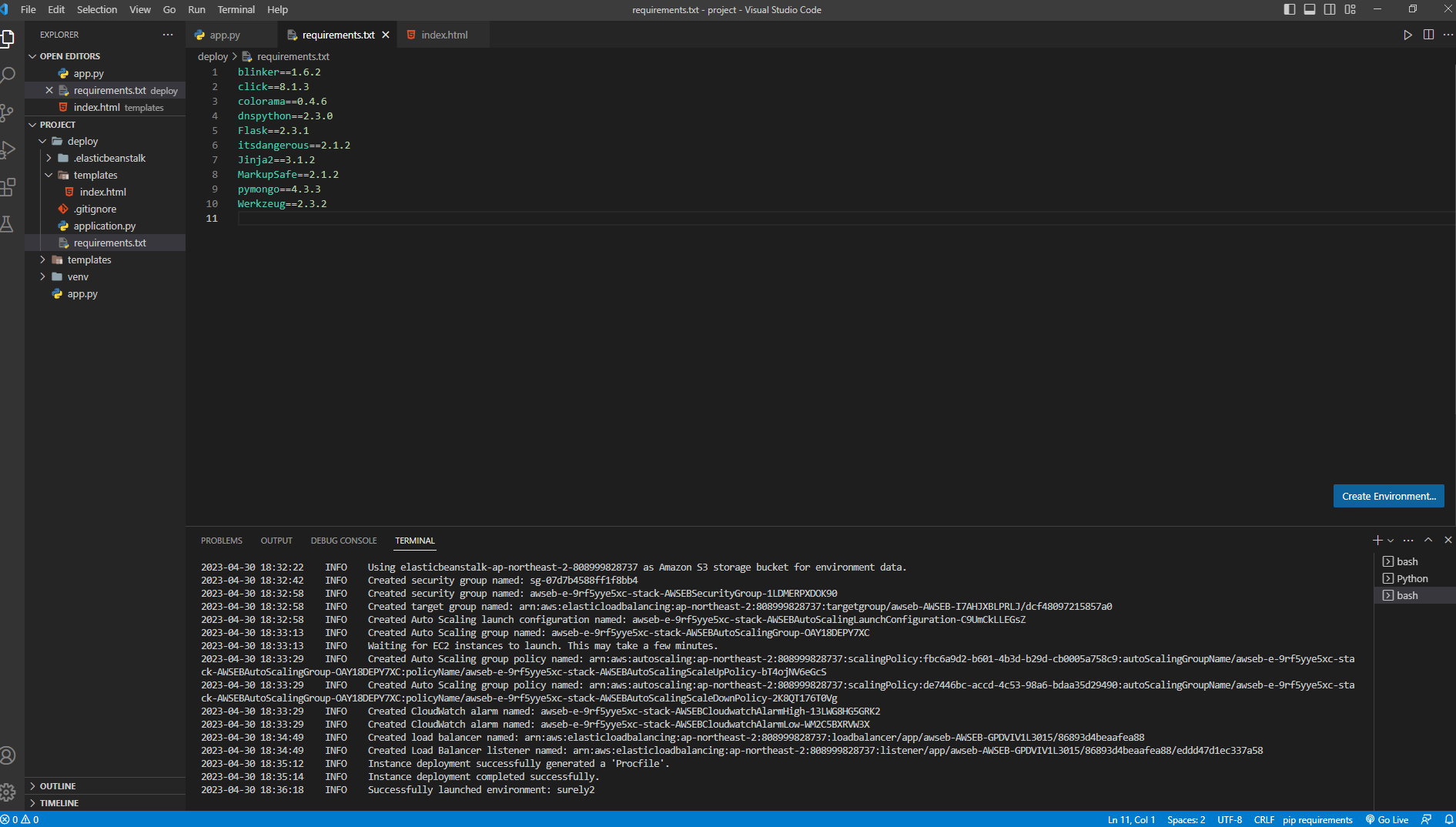Open the terminal panel More Actions ellipsis
Image resolution: width=1456 pixels, height=827 pixels.
click(1408, 540)
